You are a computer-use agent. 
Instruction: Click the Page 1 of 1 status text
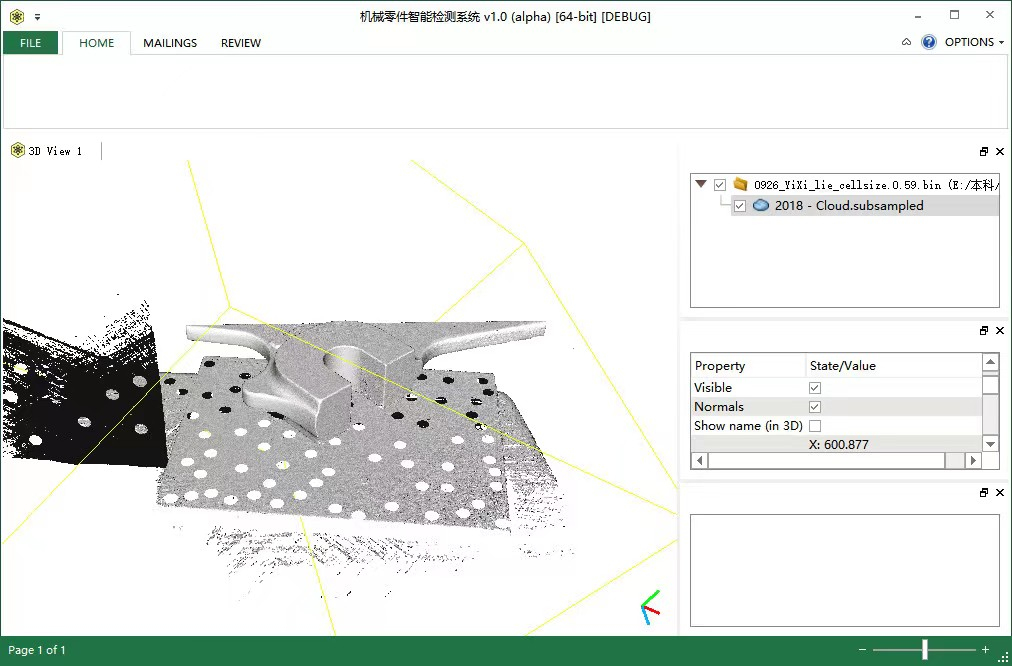37,650
